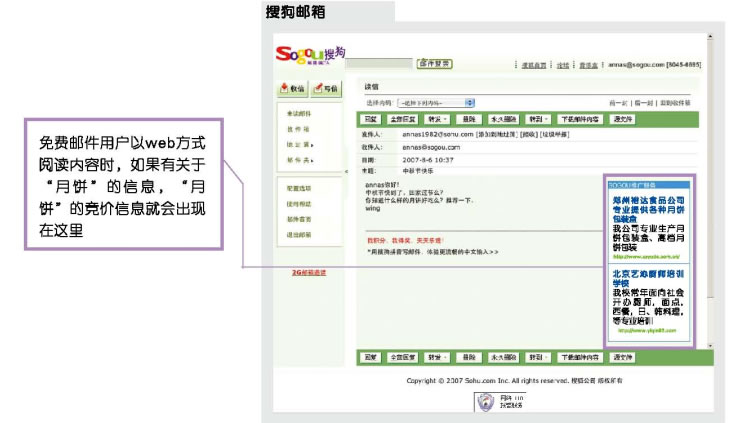Open the green URL under the 月饼包装盒 ad
Screen dimensions: 729x423
(646, 257)
